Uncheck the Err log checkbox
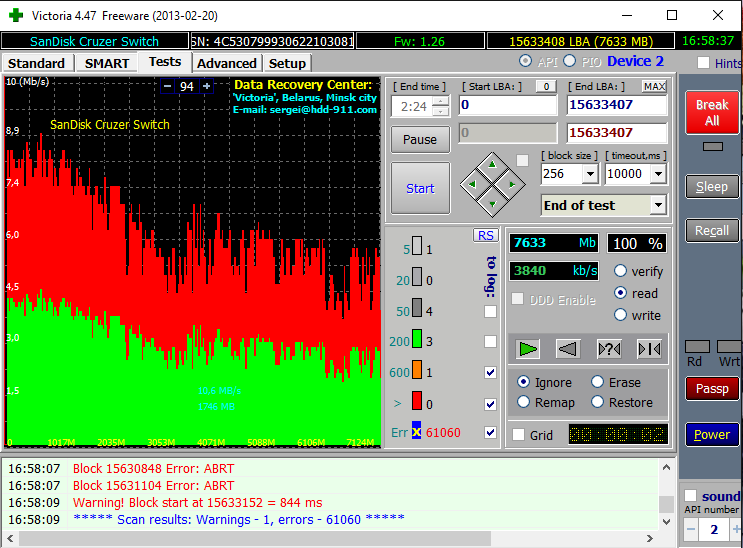This screenshot has width=743, height=548. pyautogui.click(x=490, y=433)
